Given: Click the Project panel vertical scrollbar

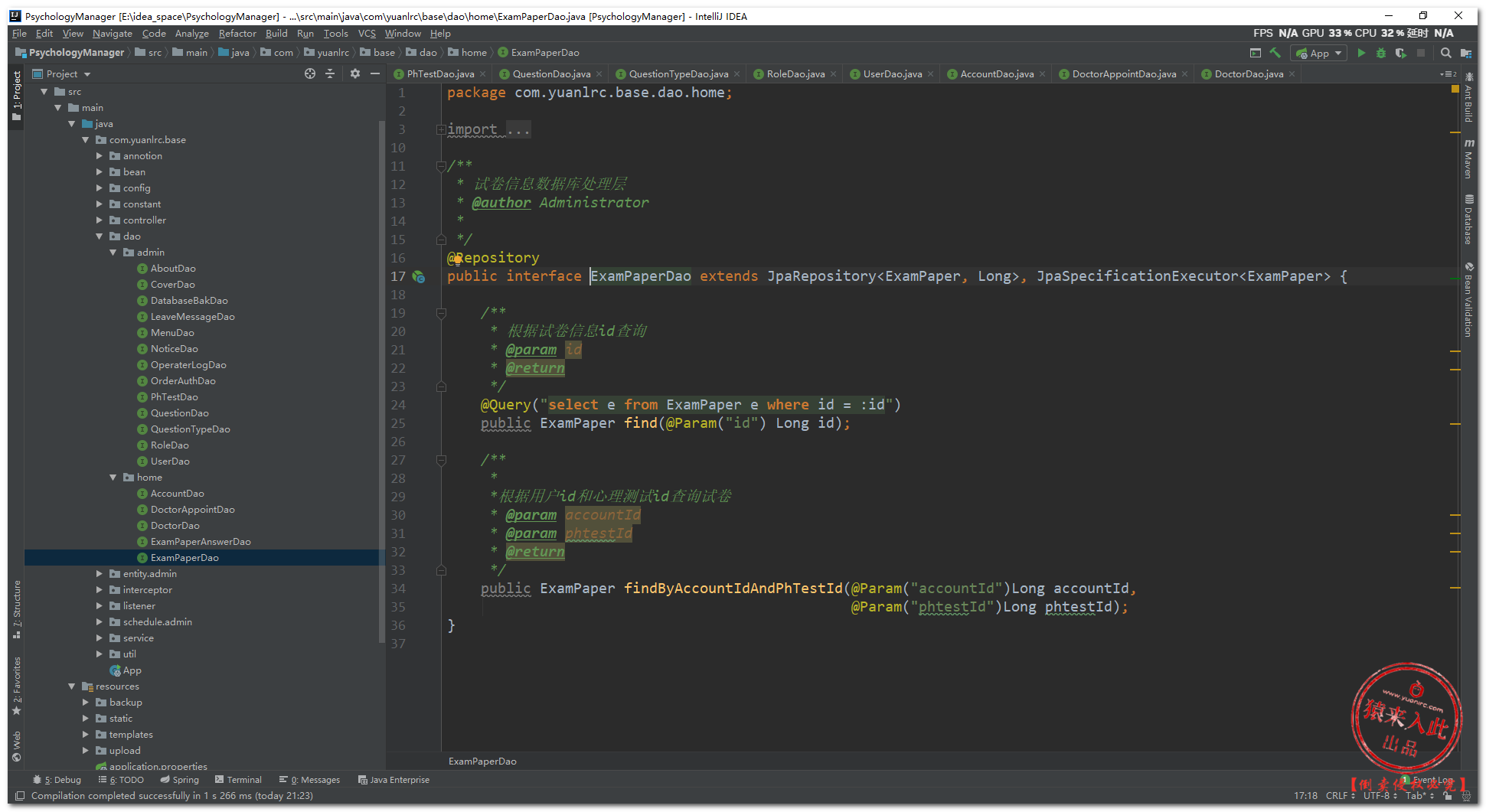Looking at the screenshot, I should click(x=382, y=383).
